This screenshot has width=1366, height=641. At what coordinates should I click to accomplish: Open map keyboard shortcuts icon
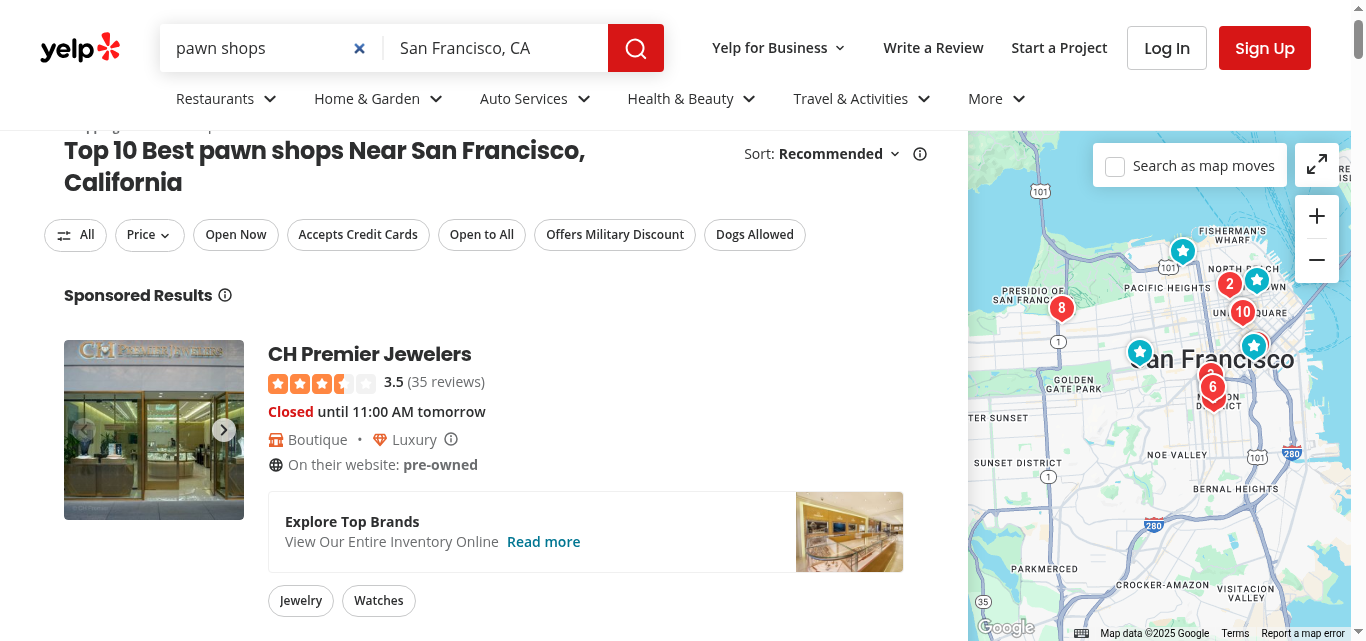[1081, 633]
